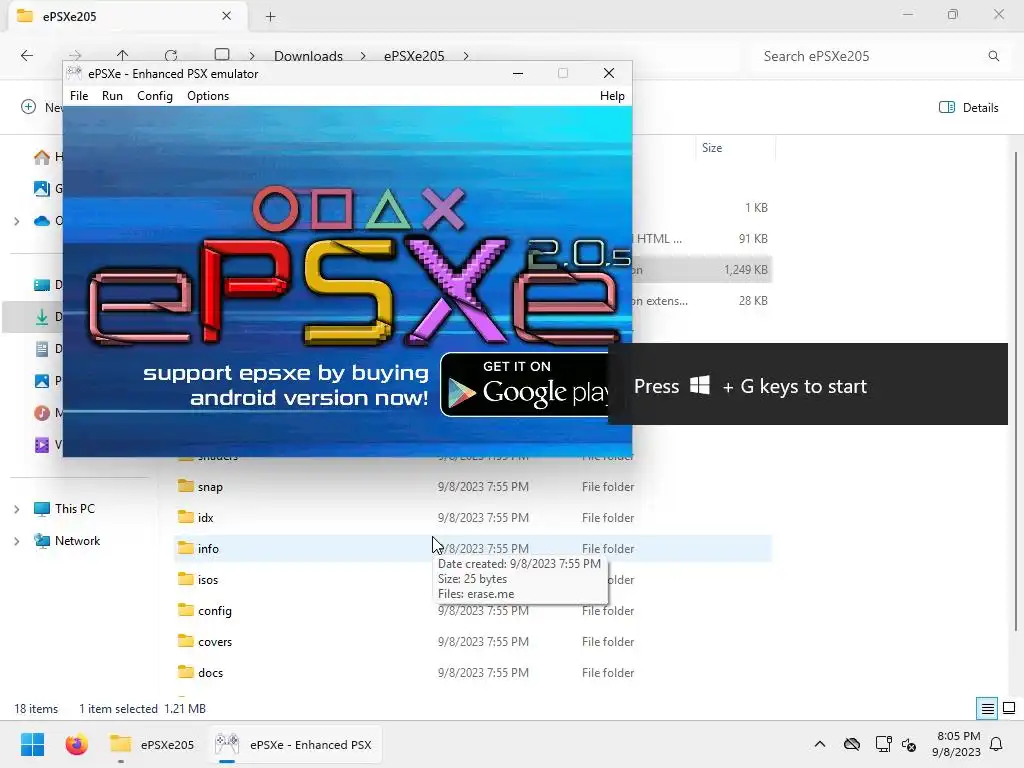Click the Pictures icon in sidebar
Viewport: 1024px width, 768px height.
point(42,381)
